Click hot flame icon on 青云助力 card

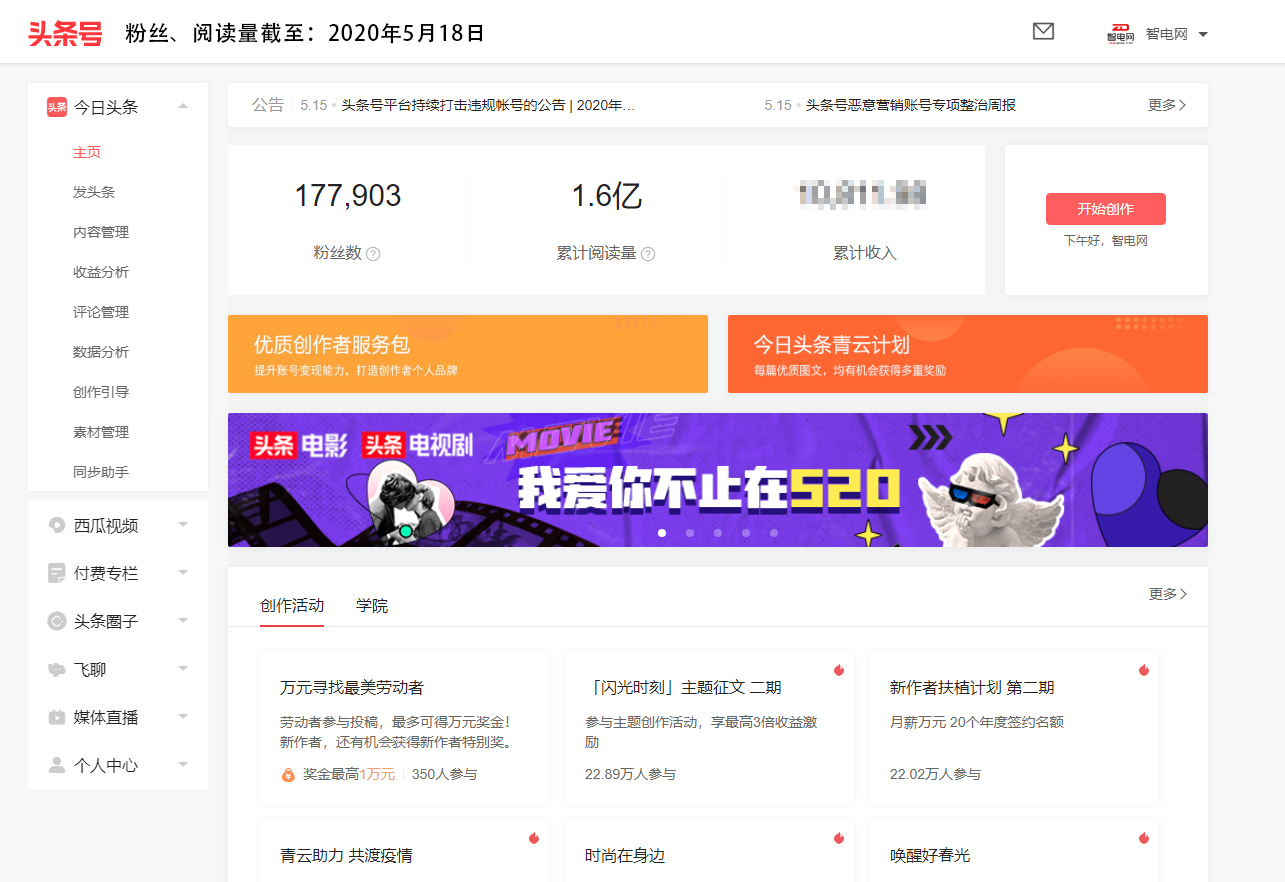pos(534,838)
